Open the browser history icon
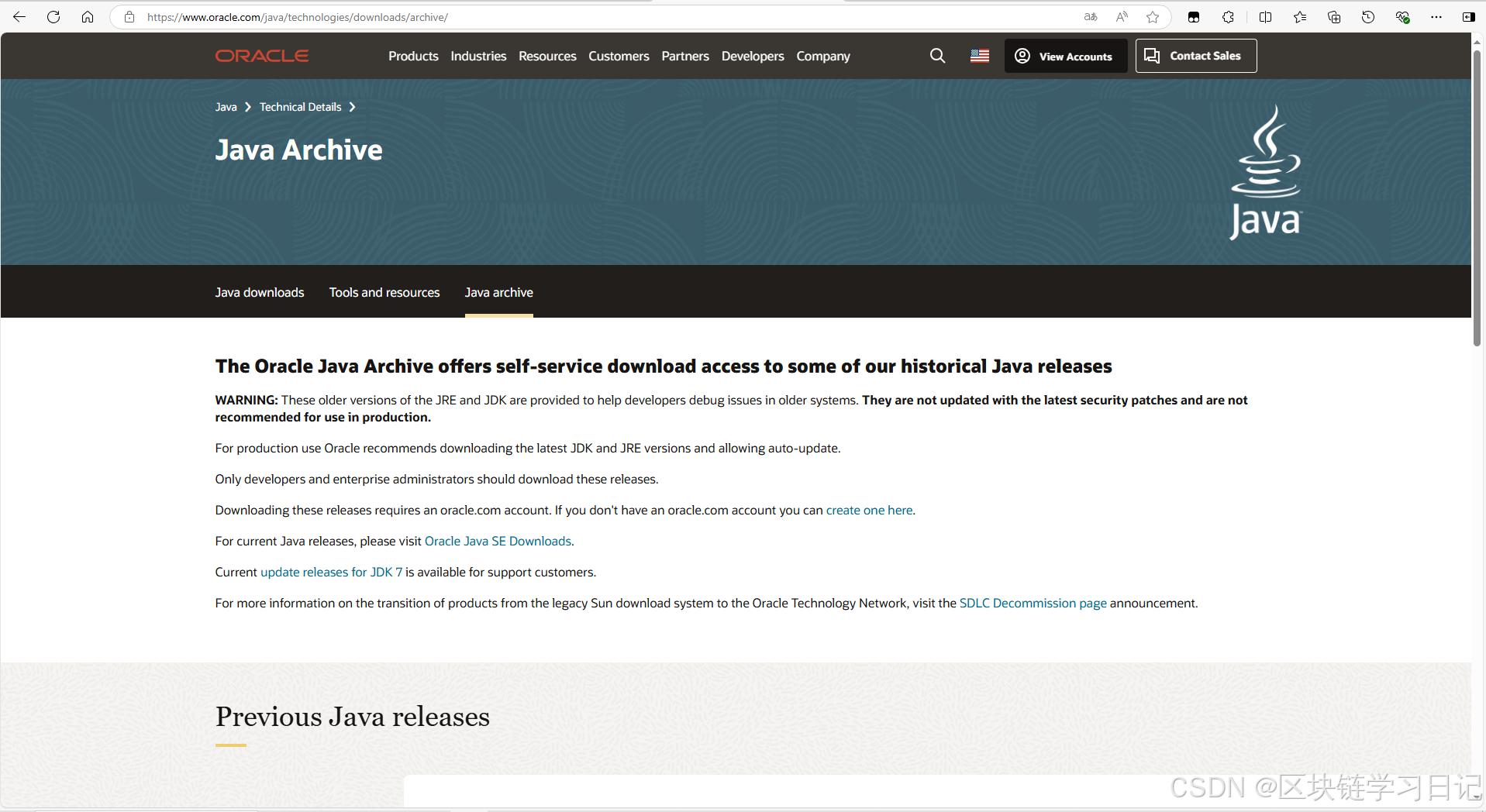The width and height of the screenshot is (1486, 812). (x=1368, y=17)
